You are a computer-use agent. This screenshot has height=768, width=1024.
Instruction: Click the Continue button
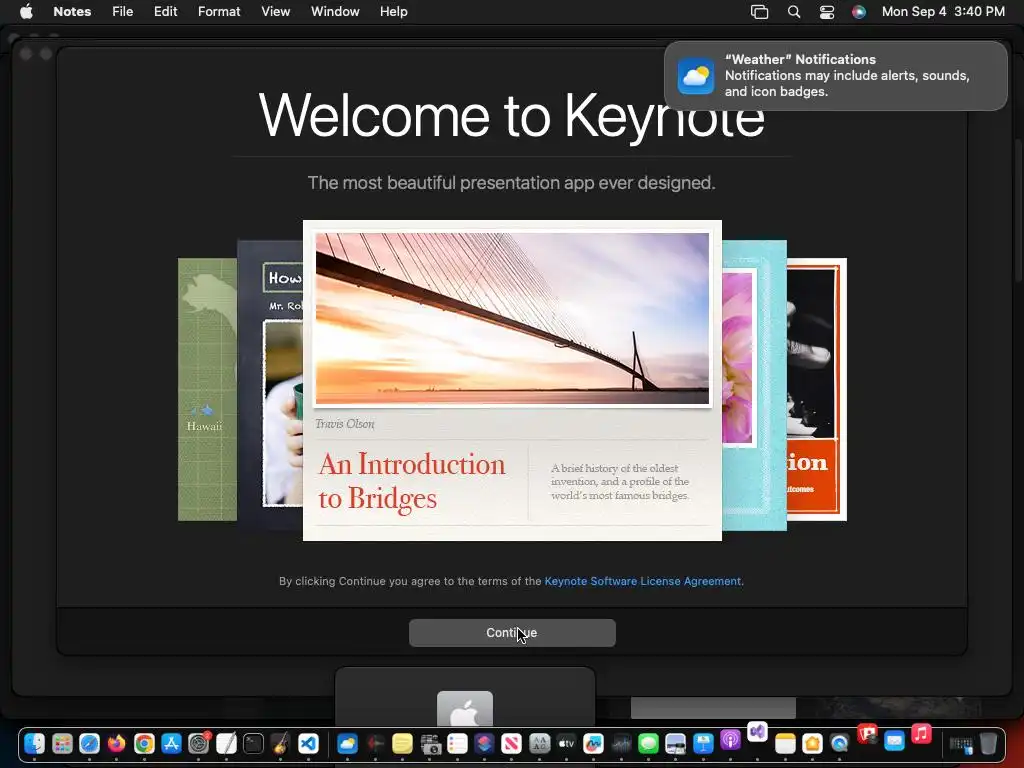(x=512, y=633)
